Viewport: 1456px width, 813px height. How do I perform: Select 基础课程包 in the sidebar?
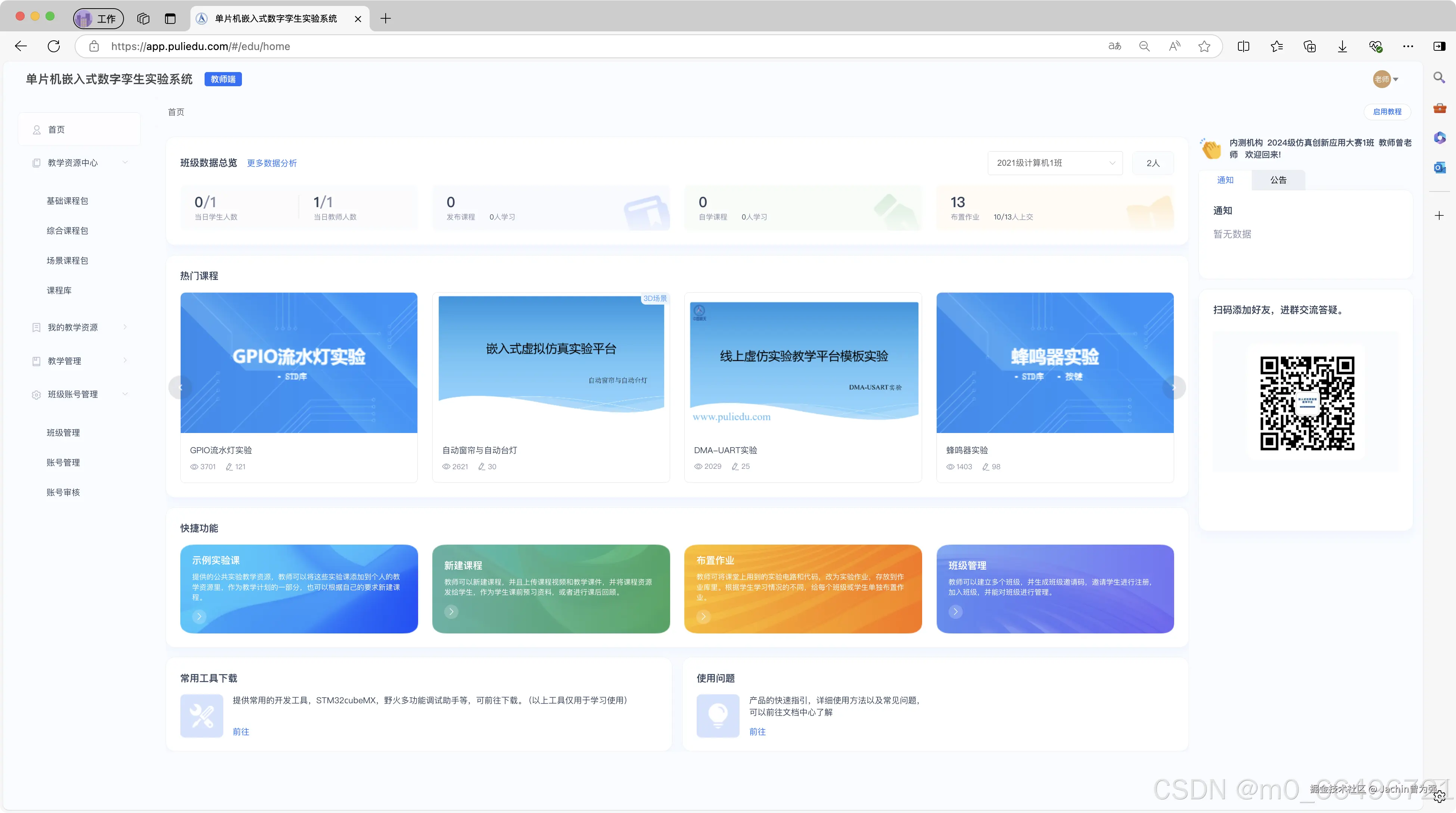67,200
